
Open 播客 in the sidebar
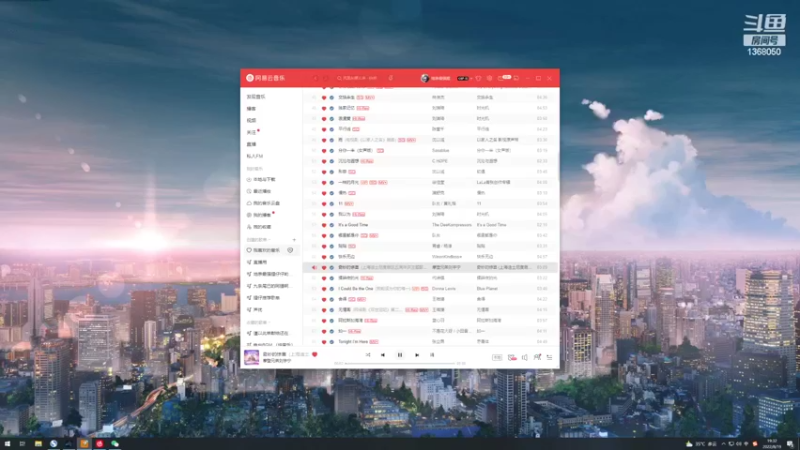pyautogui.click(x=252, y=109)
